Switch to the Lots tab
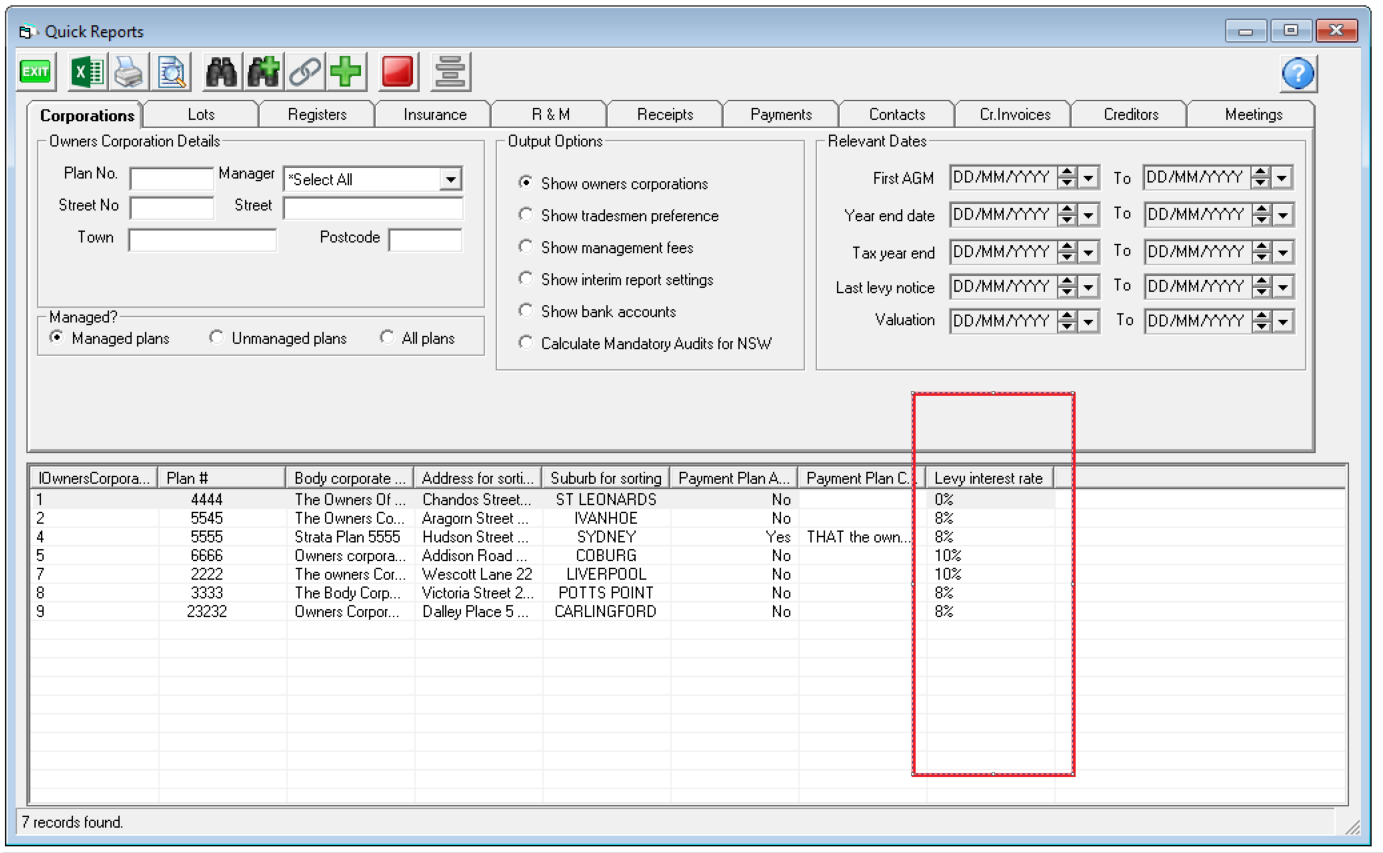1383x853 pixels. point(201,115)
